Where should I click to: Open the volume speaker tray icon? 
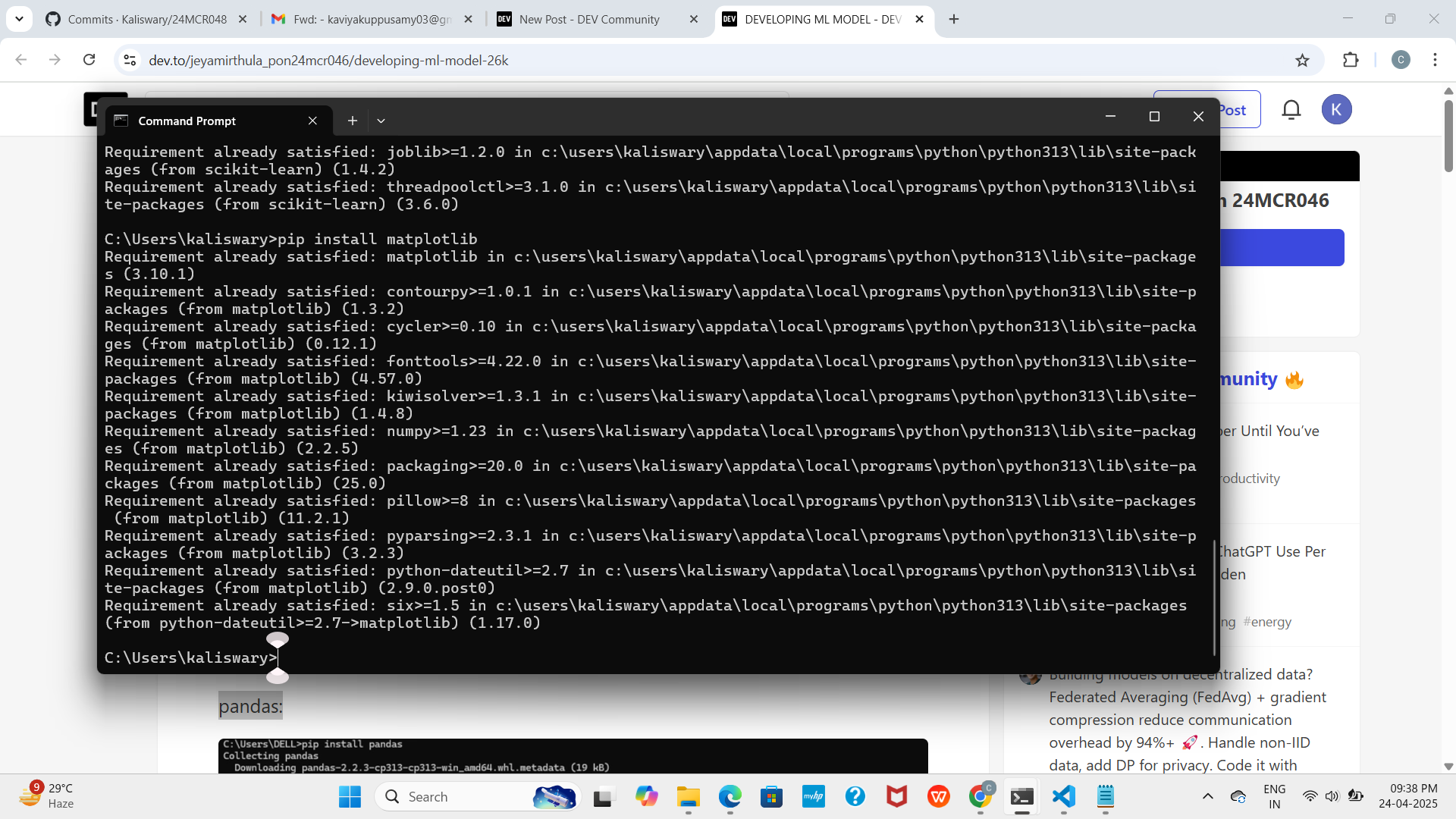tap(1332, 796)
